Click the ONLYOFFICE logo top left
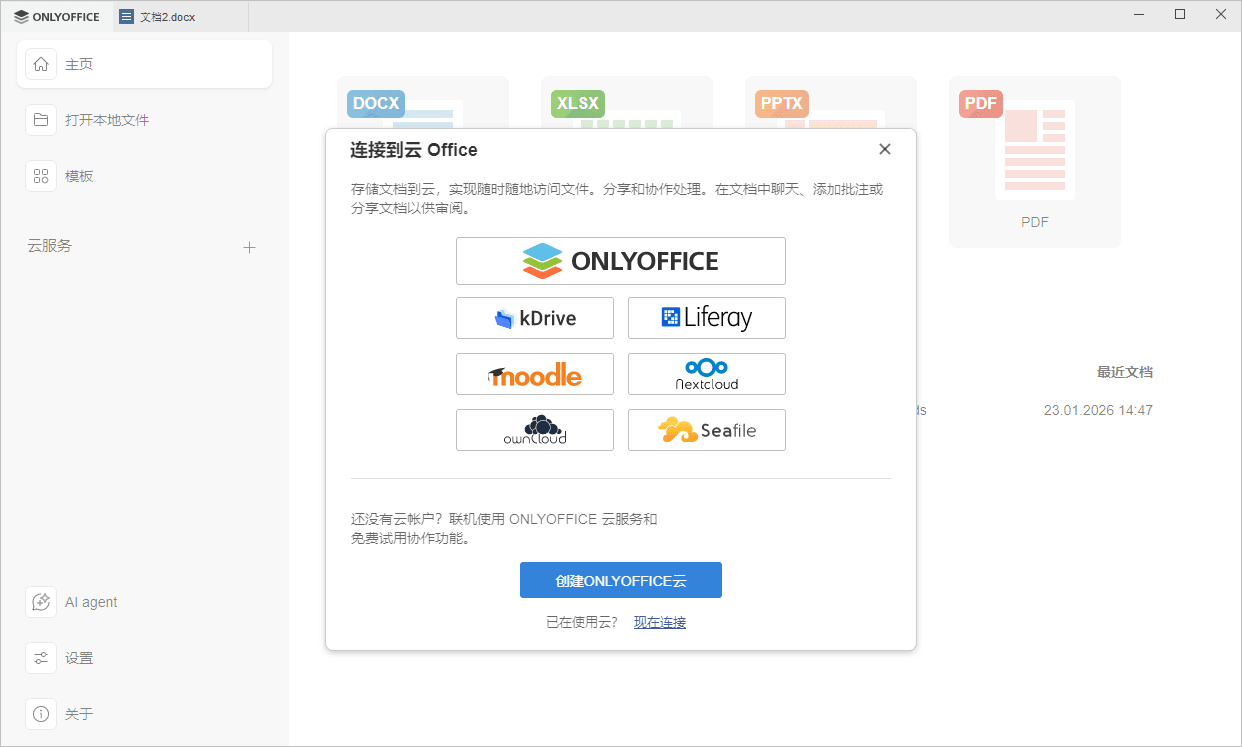Image resolution: width=1242 pixels, height=747 pixels. click(57, 15)
